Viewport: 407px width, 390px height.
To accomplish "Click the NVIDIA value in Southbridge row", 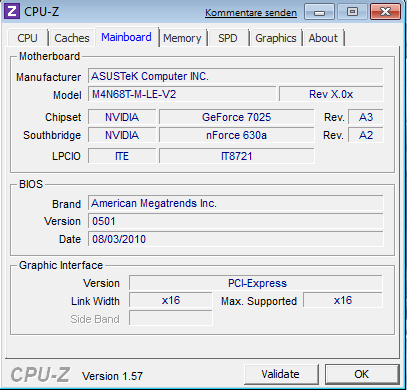I will point(122,135).
